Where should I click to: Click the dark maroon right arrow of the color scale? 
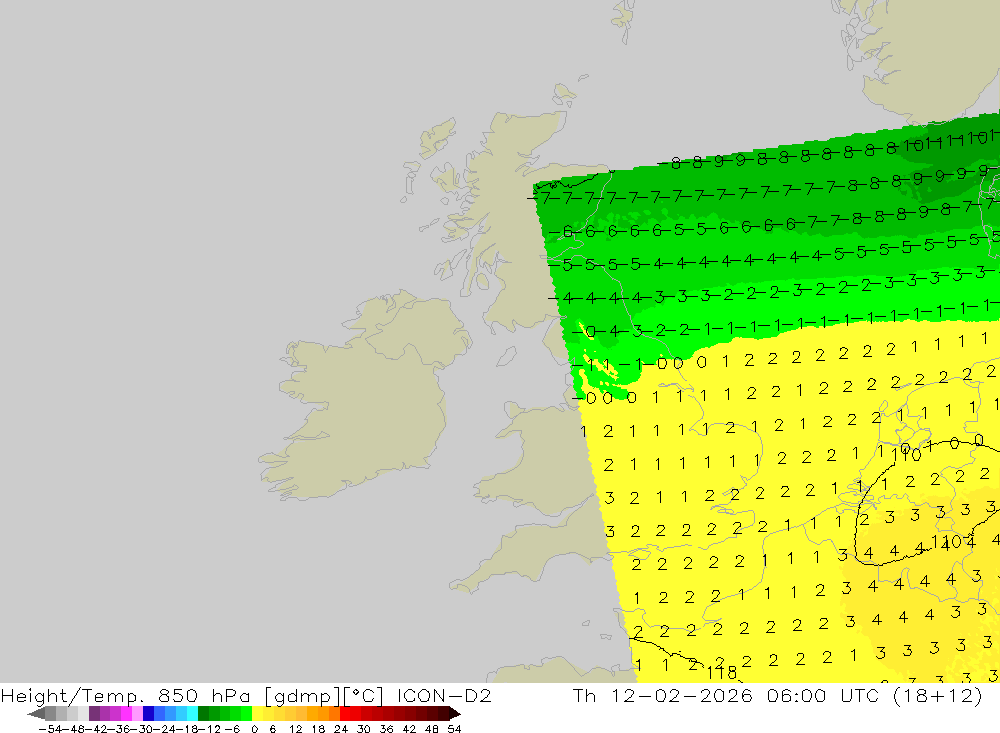click(453, 713)
